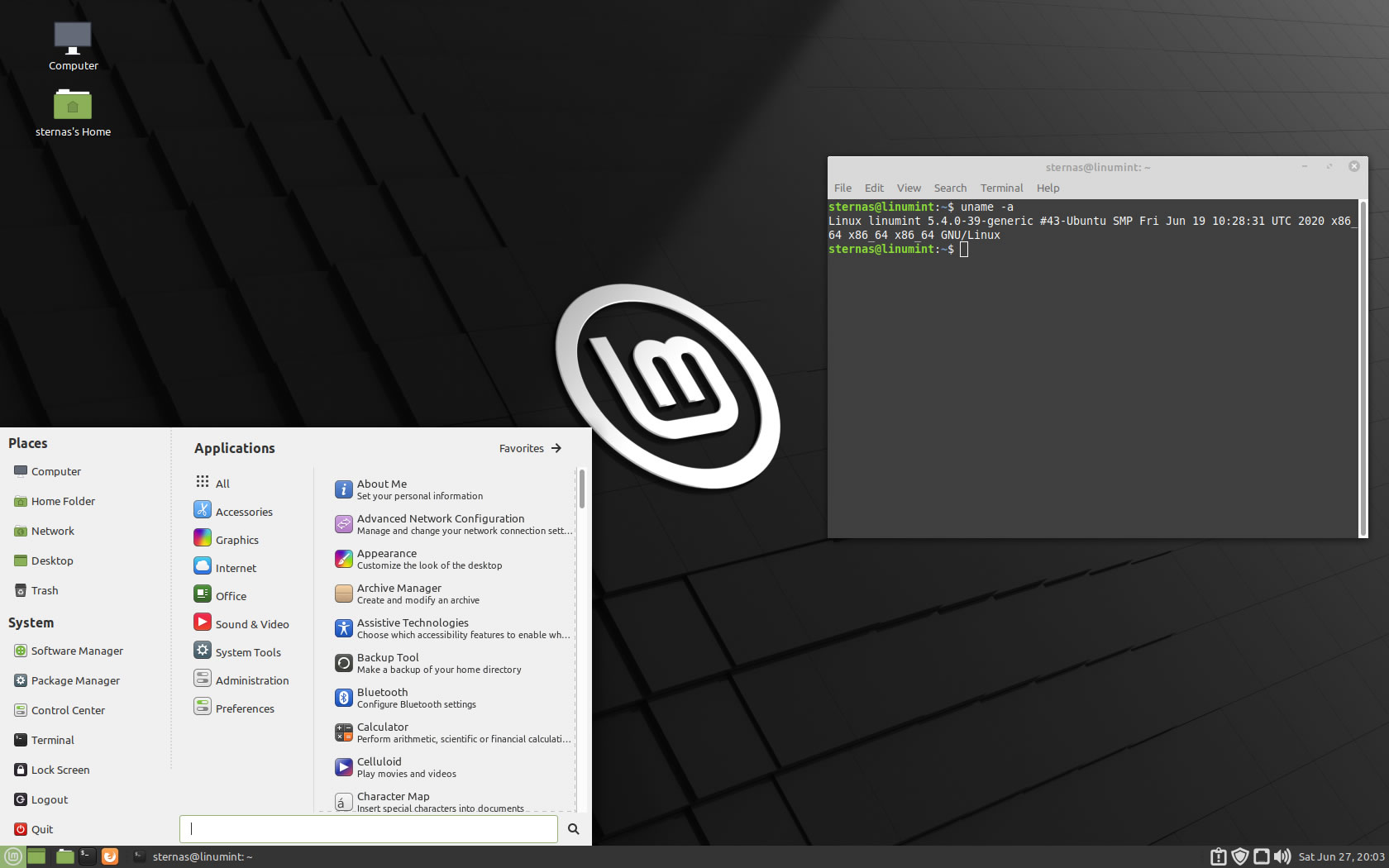Open Network under Places
The height and width of the screenshot is (868, 1389).
44,531
